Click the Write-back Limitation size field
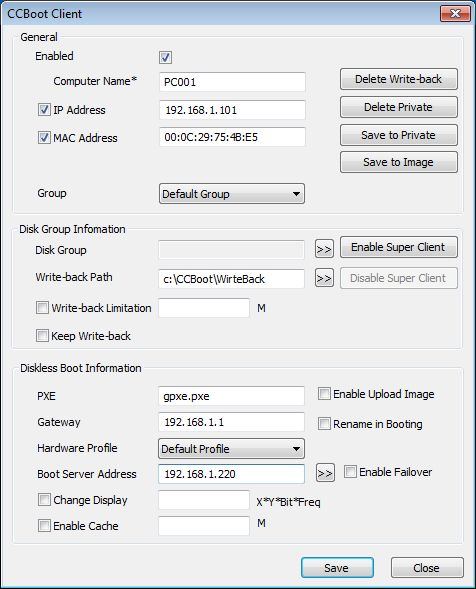 pyautogui.click(x=204, y=308)
